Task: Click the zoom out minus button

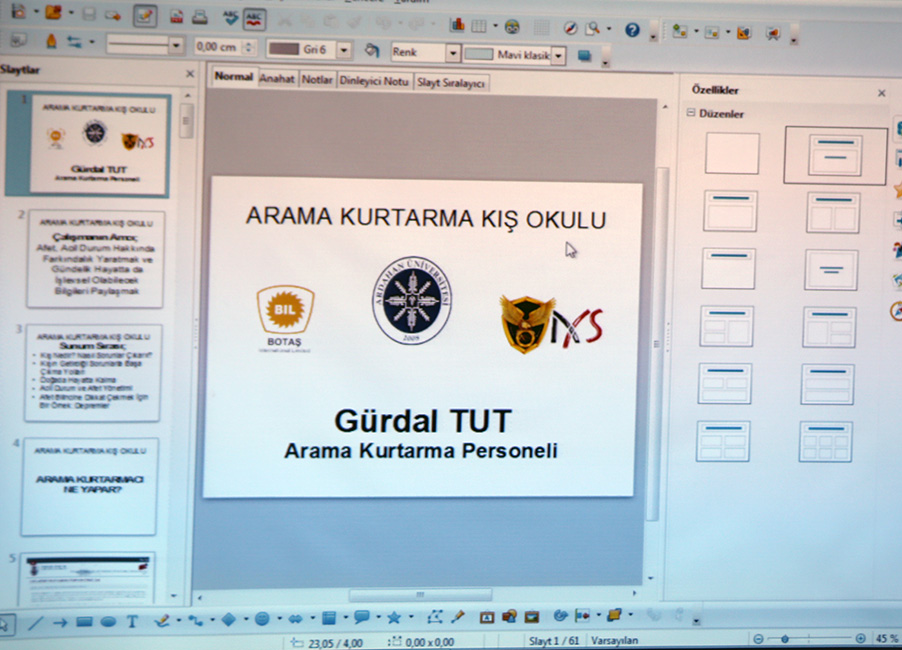Action: 758,638
